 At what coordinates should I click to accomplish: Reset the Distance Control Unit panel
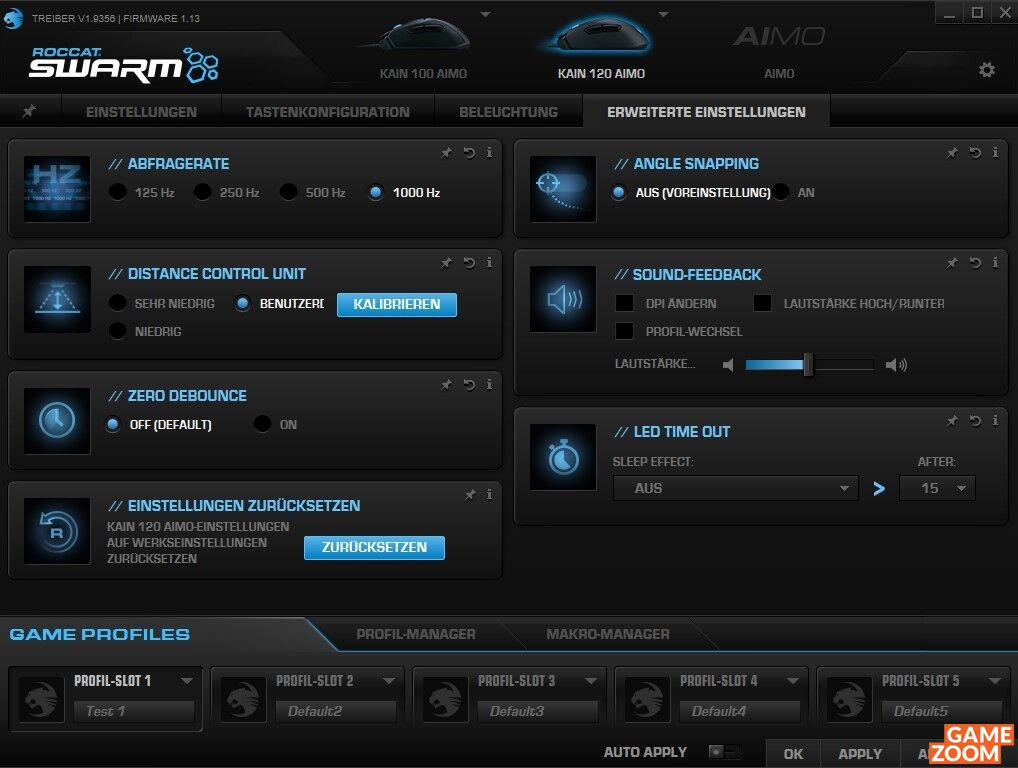click(x=469, y=263)
